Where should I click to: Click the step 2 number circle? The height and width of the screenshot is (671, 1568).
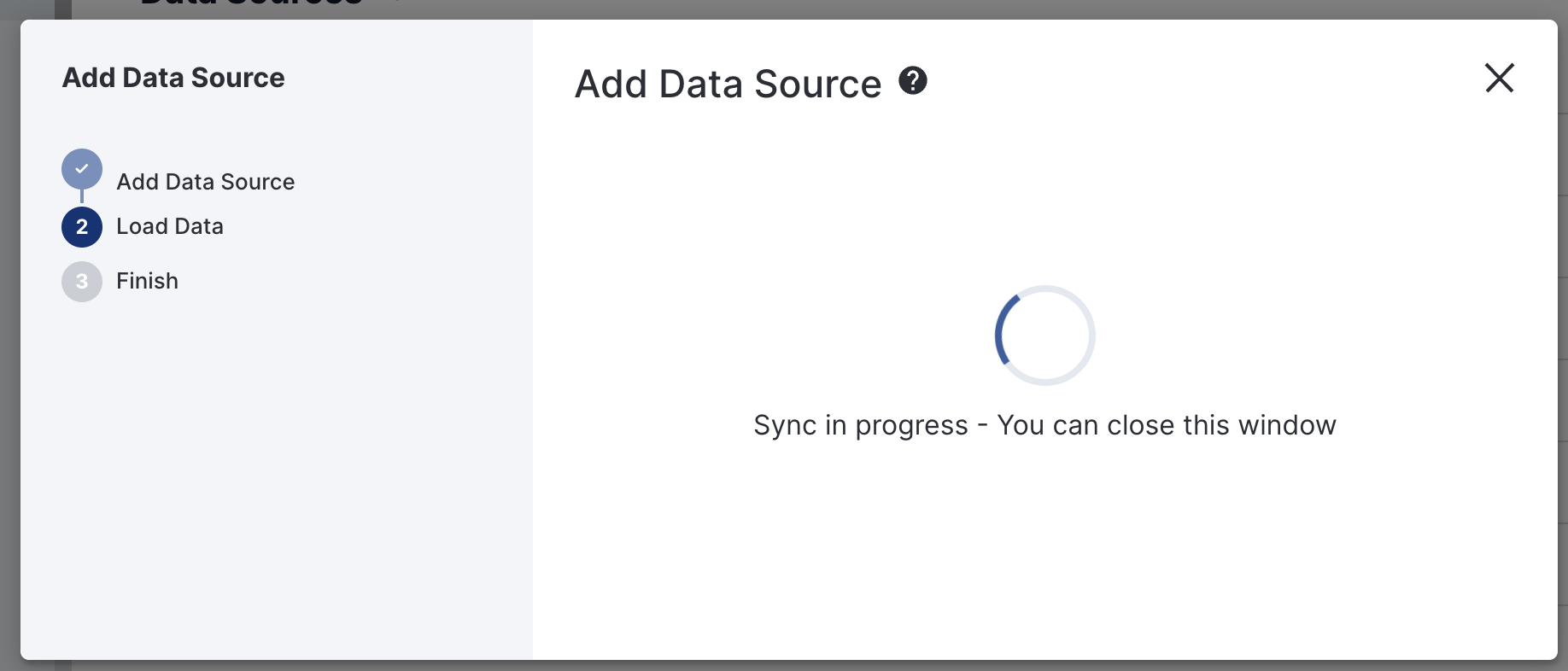point(82,227)
